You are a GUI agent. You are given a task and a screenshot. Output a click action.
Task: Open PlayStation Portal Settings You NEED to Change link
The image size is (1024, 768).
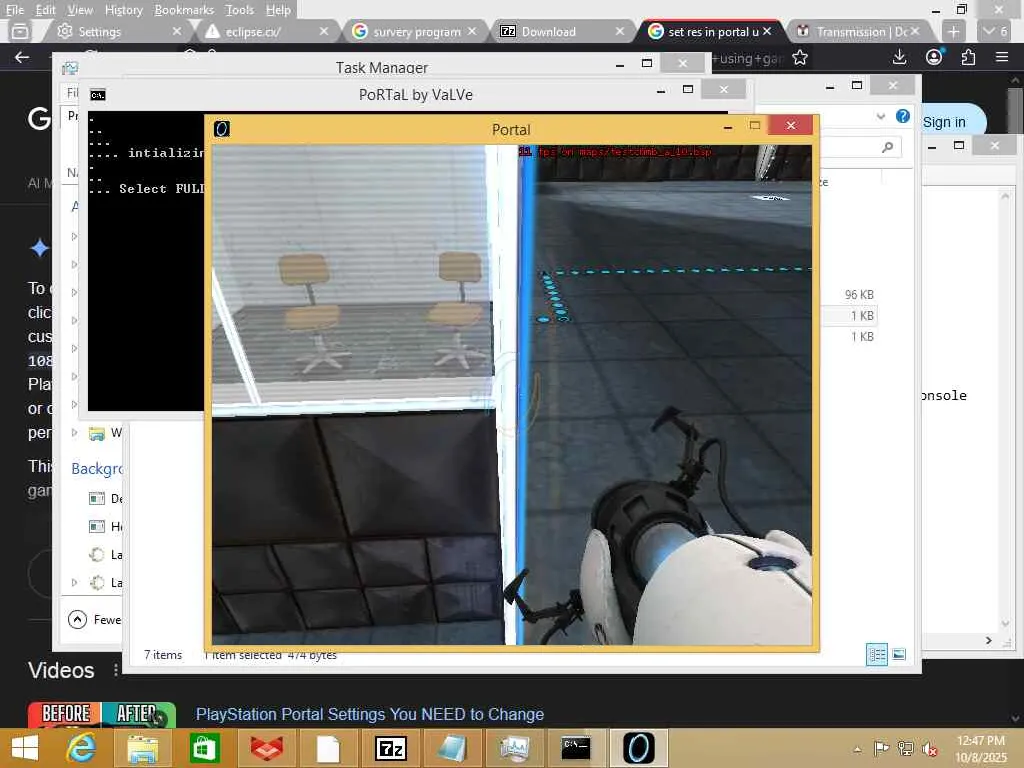click(x=370, y=714)
